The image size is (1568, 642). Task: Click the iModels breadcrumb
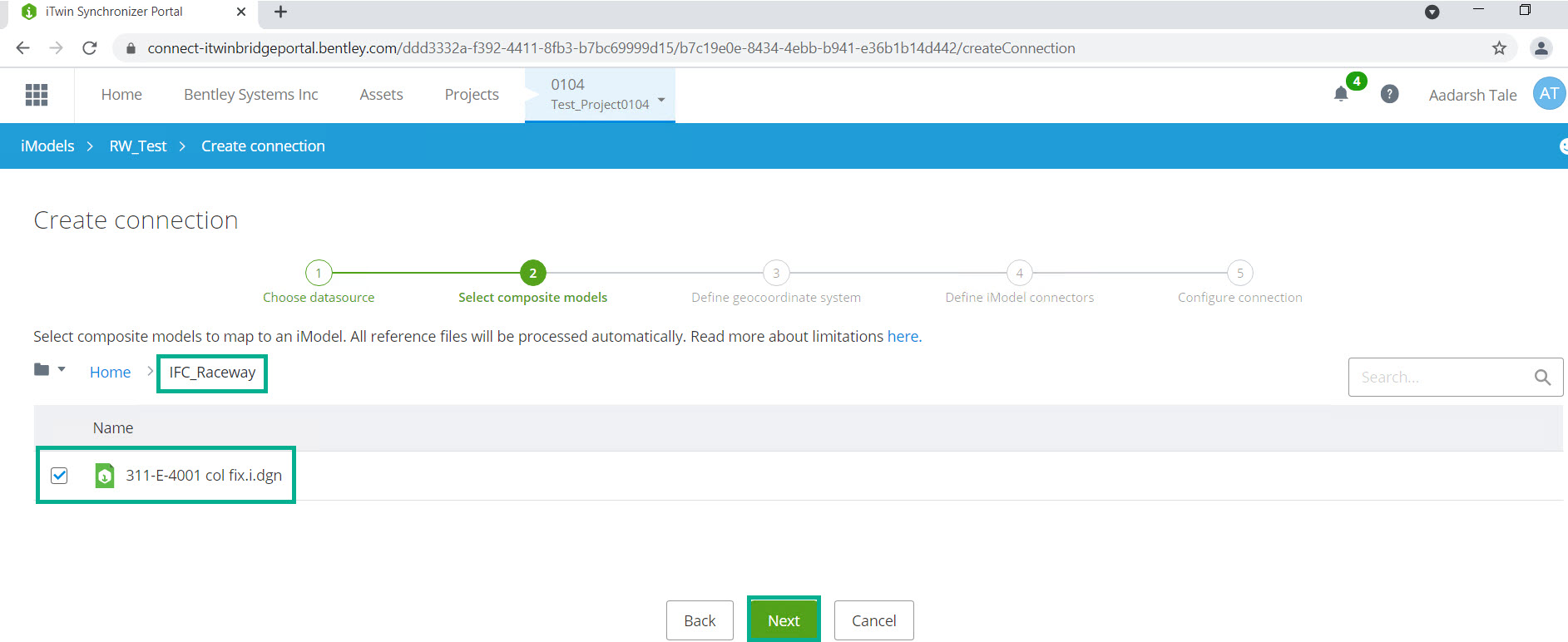(47, 146)
